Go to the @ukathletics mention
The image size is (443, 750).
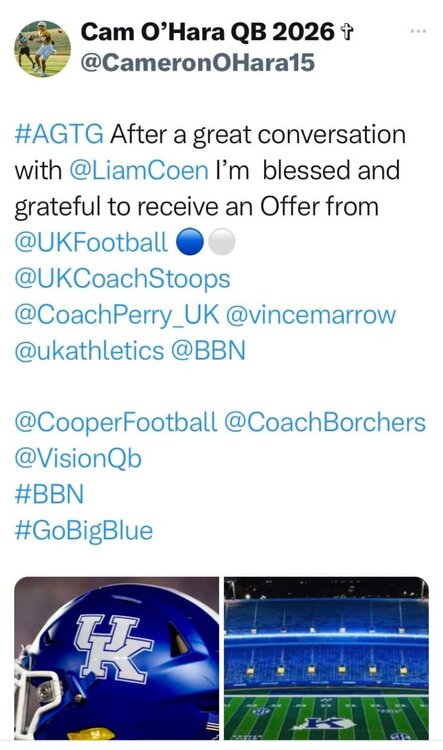point(89,351)
